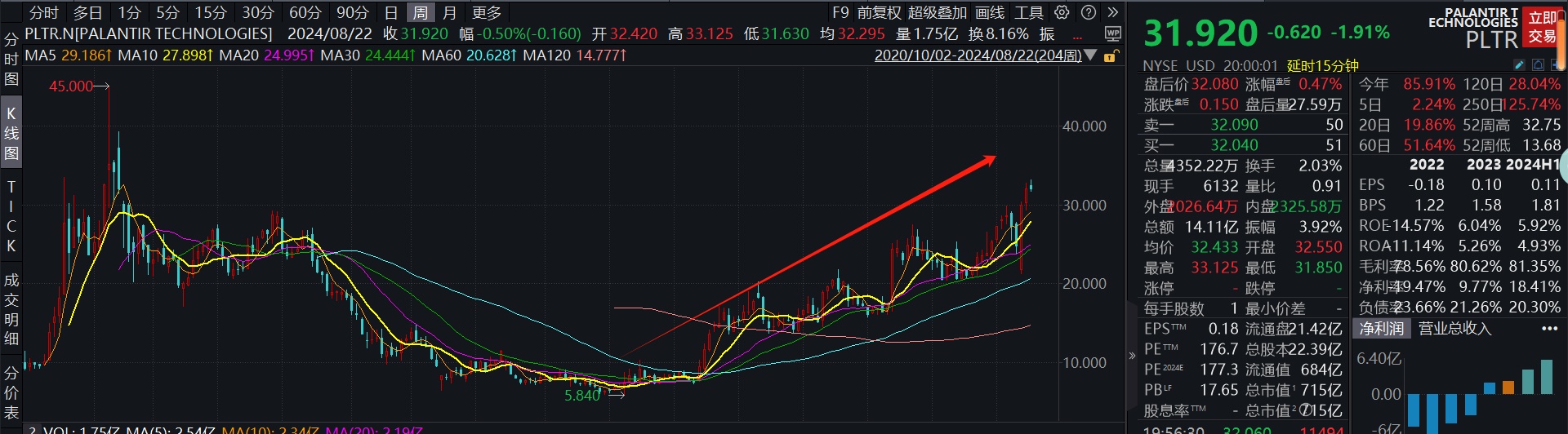This screenshot has height=434, width=1568.
Task: Click the PE TTM 176.7 value
Action: tap(1218, 349)
